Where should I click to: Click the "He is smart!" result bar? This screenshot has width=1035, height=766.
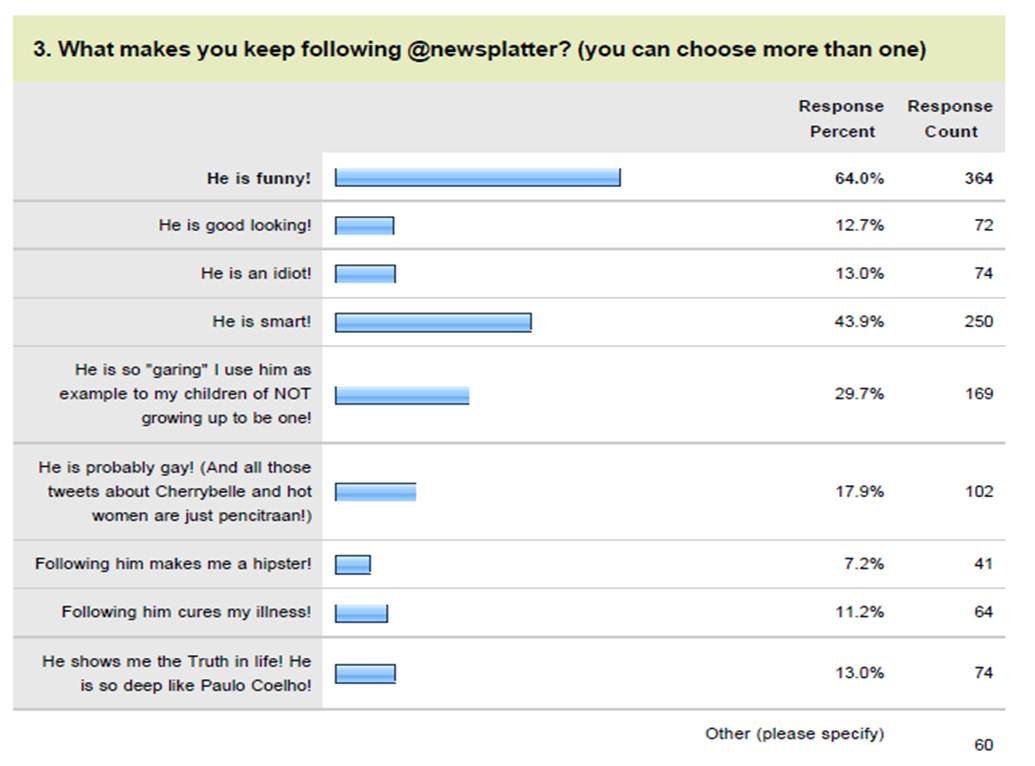pyautogui.click(x=432, y=322)
